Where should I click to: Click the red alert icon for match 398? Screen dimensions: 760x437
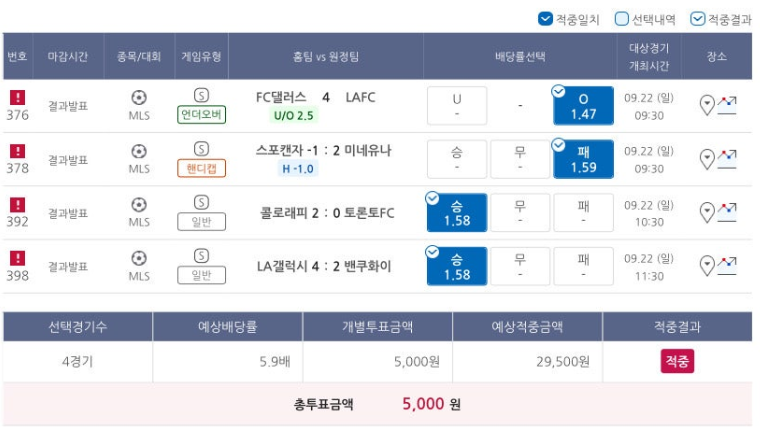(x=17, y=258)
